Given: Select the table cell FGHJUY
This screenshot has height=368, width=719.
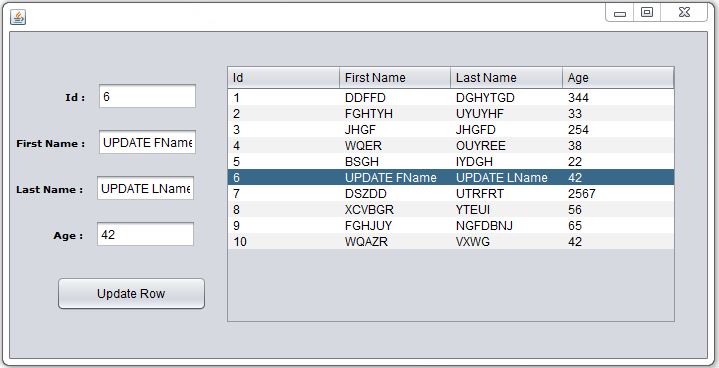Looking at the screenshot, I should click(x=395, y=225).
